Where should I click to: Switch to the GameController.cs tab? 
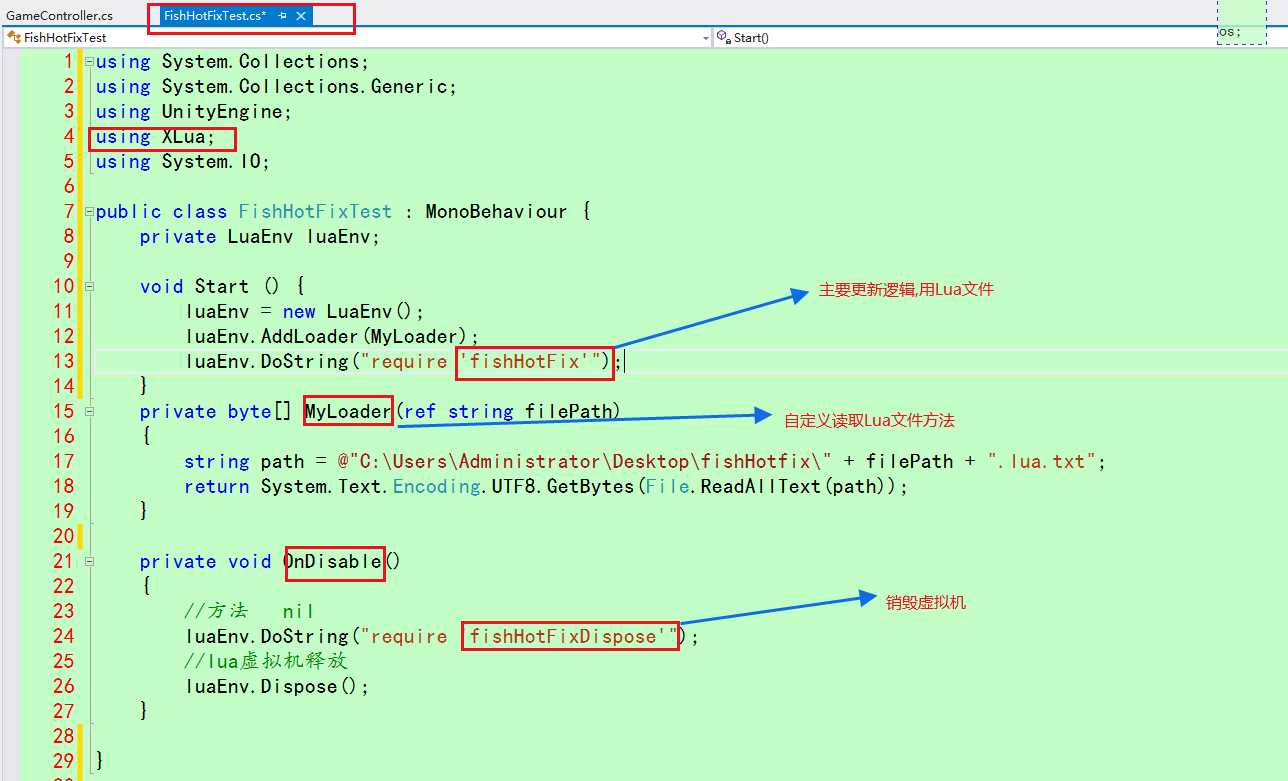[x=60, y=15]
